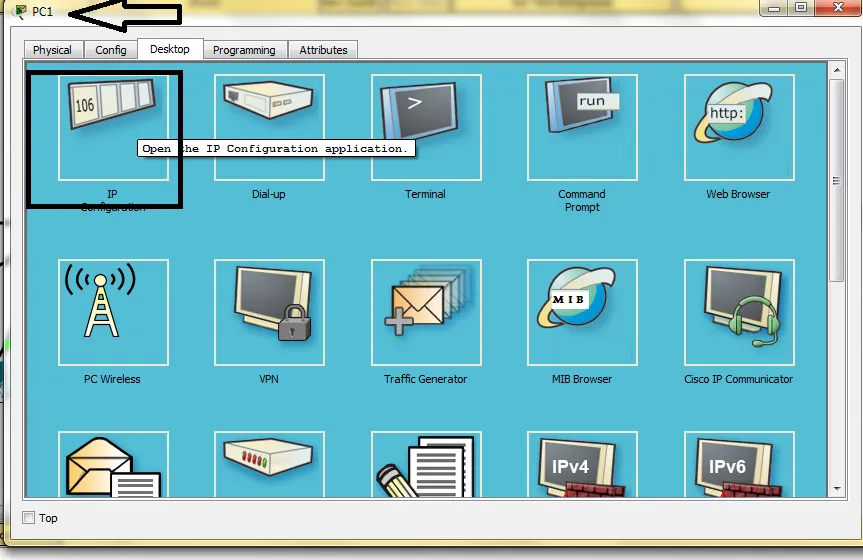Image resolution: width=863 pixels, height=560 pixels.
Task: Click the PC Wireless label text
Action: tap(112, 379)
